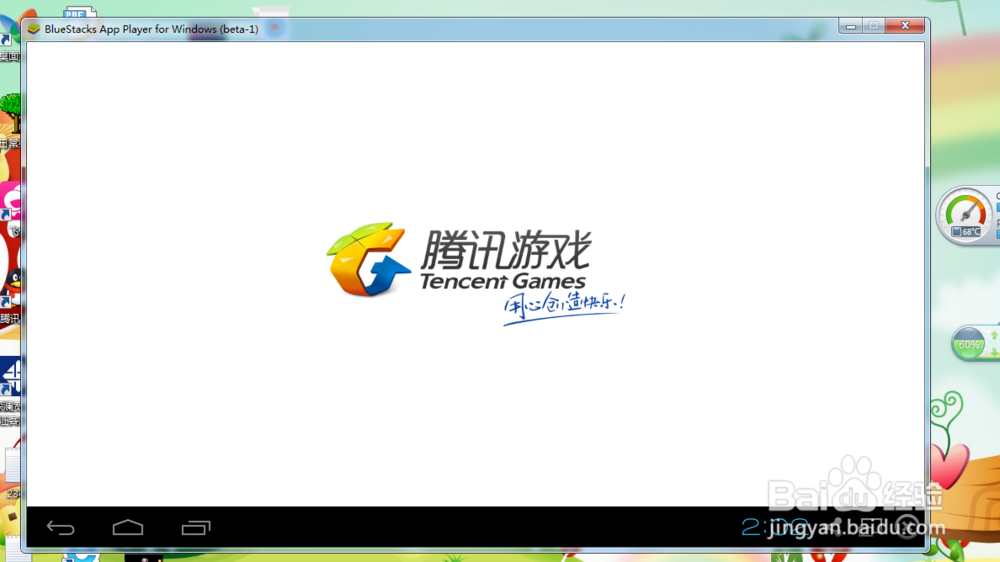Image resolution: width=1000 pixels, height=562 pixels.
Task: Click the PDF file icon on desktop
Action: click(x=80, y=12)
